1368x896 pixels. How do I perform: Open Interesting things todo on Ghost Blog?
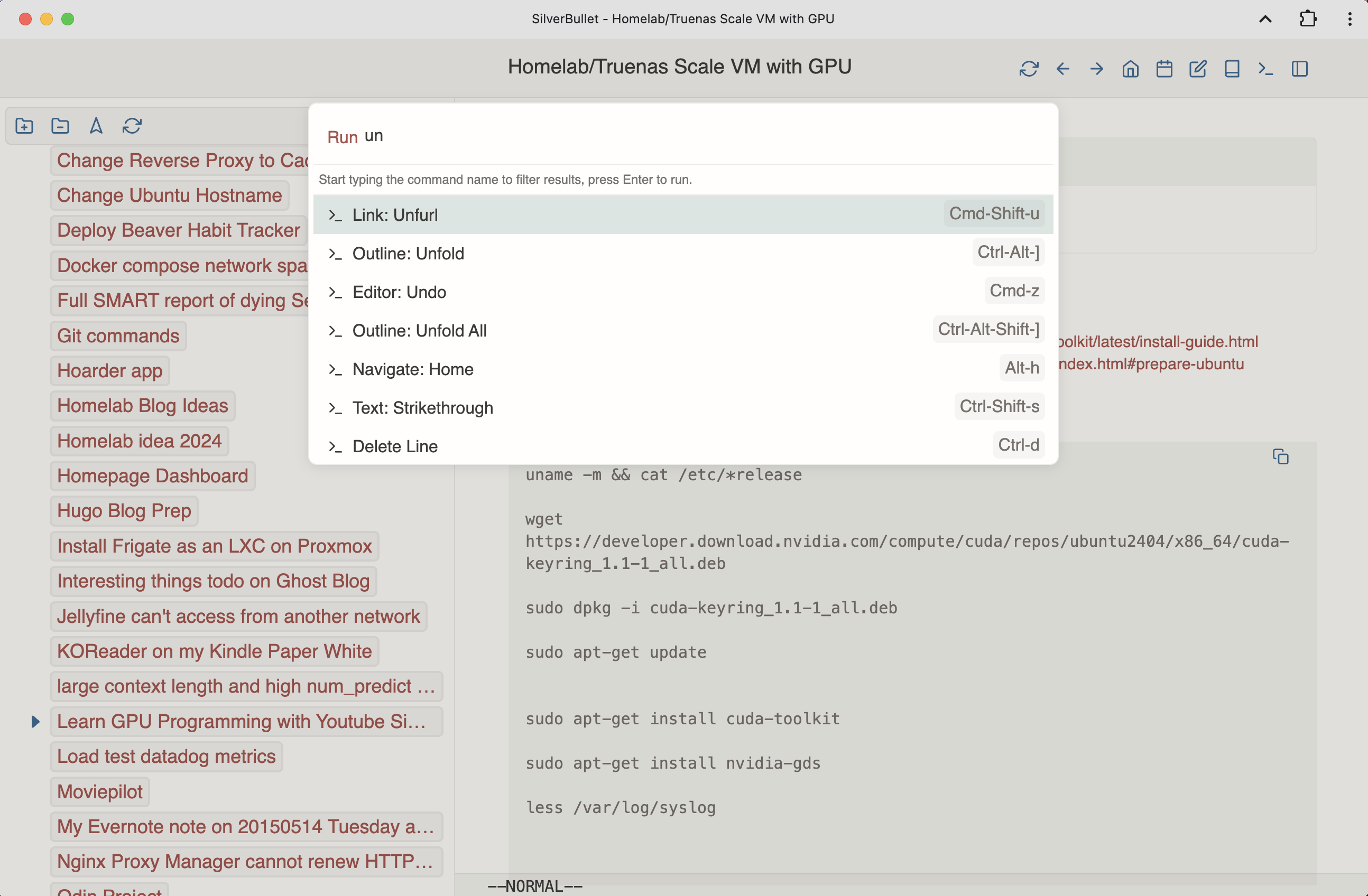[x=213, y=581]
